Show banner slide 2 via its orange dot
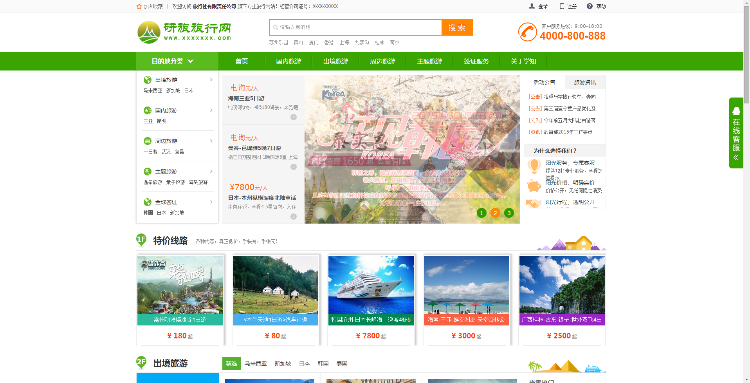Image resolution: width=750 pixels, height=383 pixels. (x=496, y=213)
